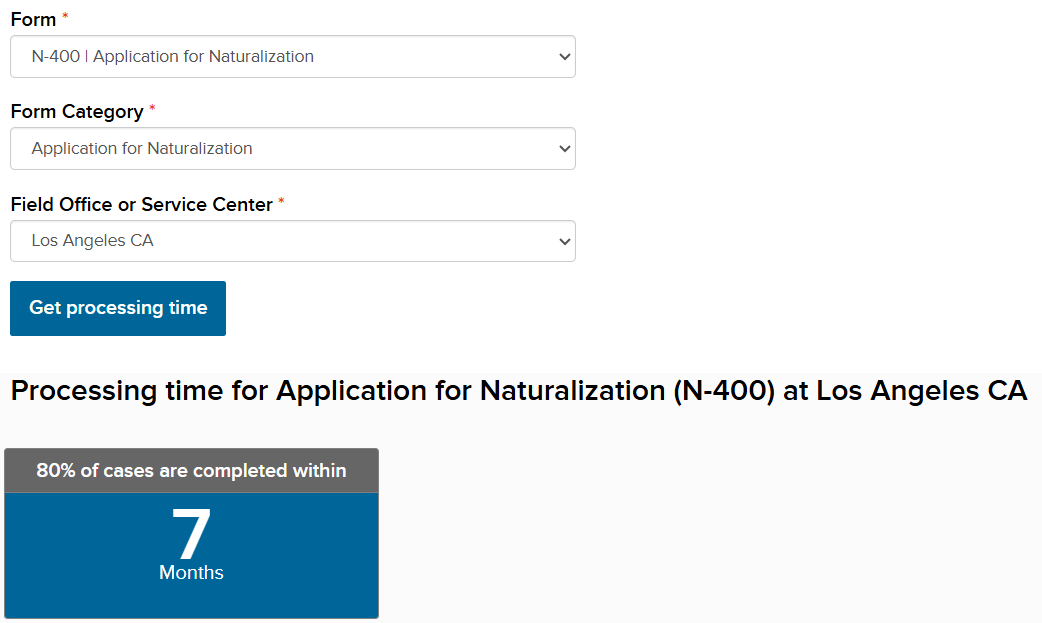
Task: Click the Application for Naturalization category value
Action: point(141,149)
